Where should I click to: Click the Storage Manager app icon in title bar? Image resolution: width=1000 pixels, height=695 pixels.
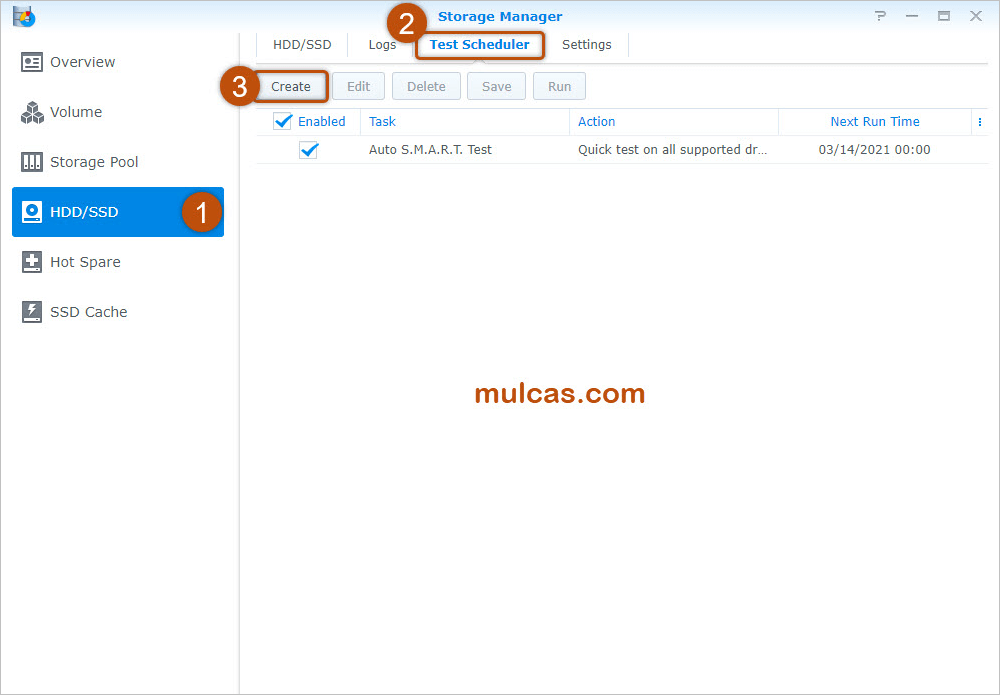[x=24, y=16]
